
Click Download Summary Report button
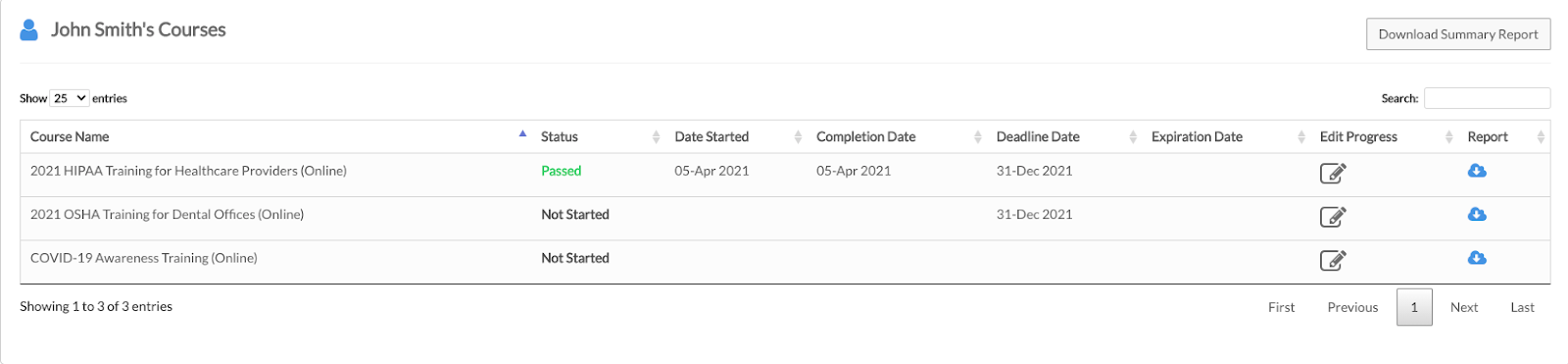pos(1458,34)
